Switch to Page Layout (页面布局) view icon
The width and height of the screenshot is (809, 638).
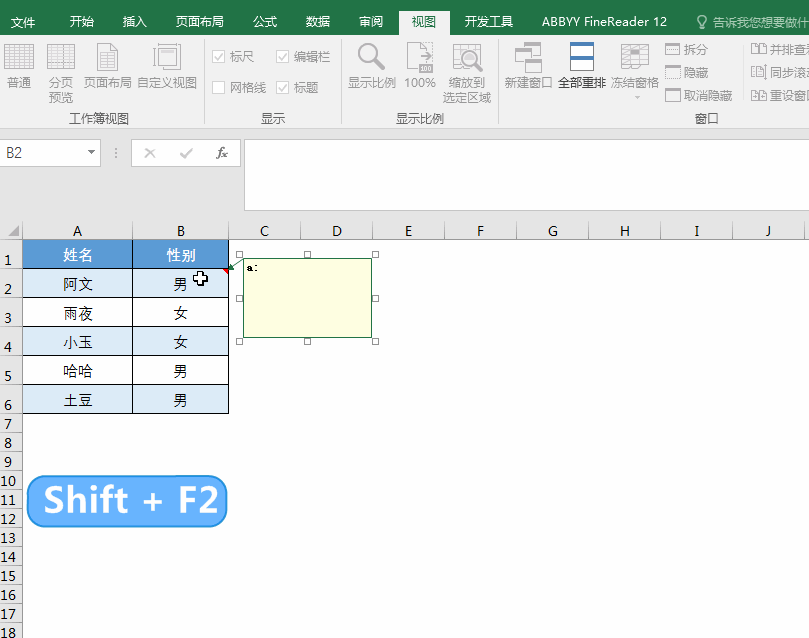[107, 66]
